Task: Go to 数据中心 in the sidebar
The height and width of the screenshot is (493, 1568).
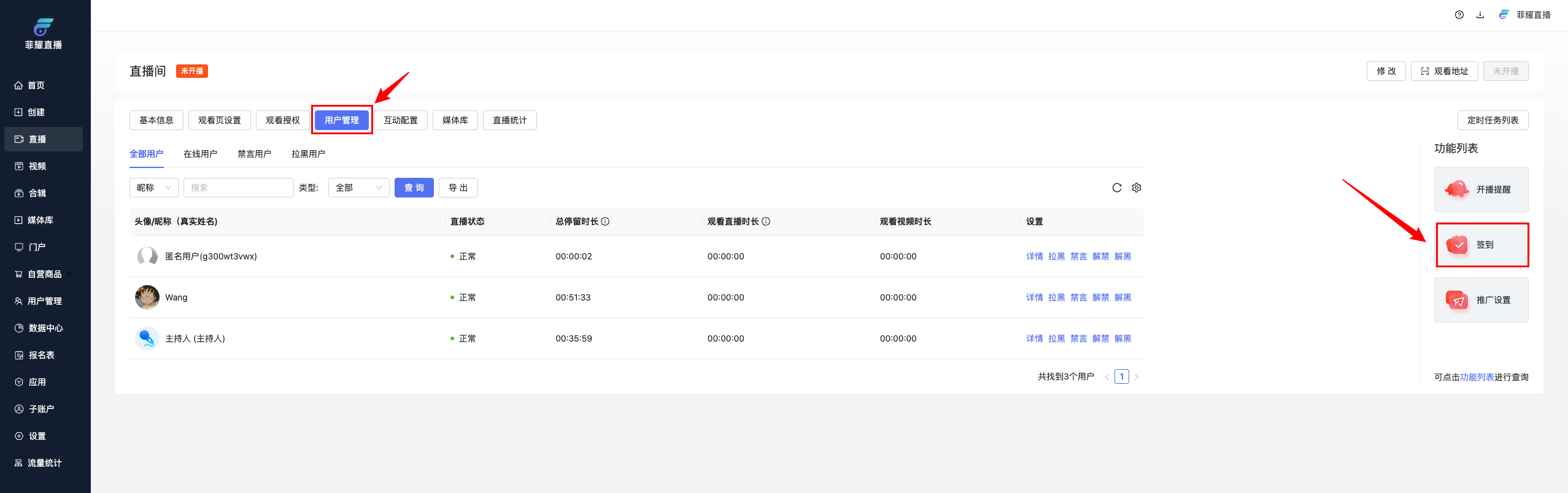Action: (45, 328)
